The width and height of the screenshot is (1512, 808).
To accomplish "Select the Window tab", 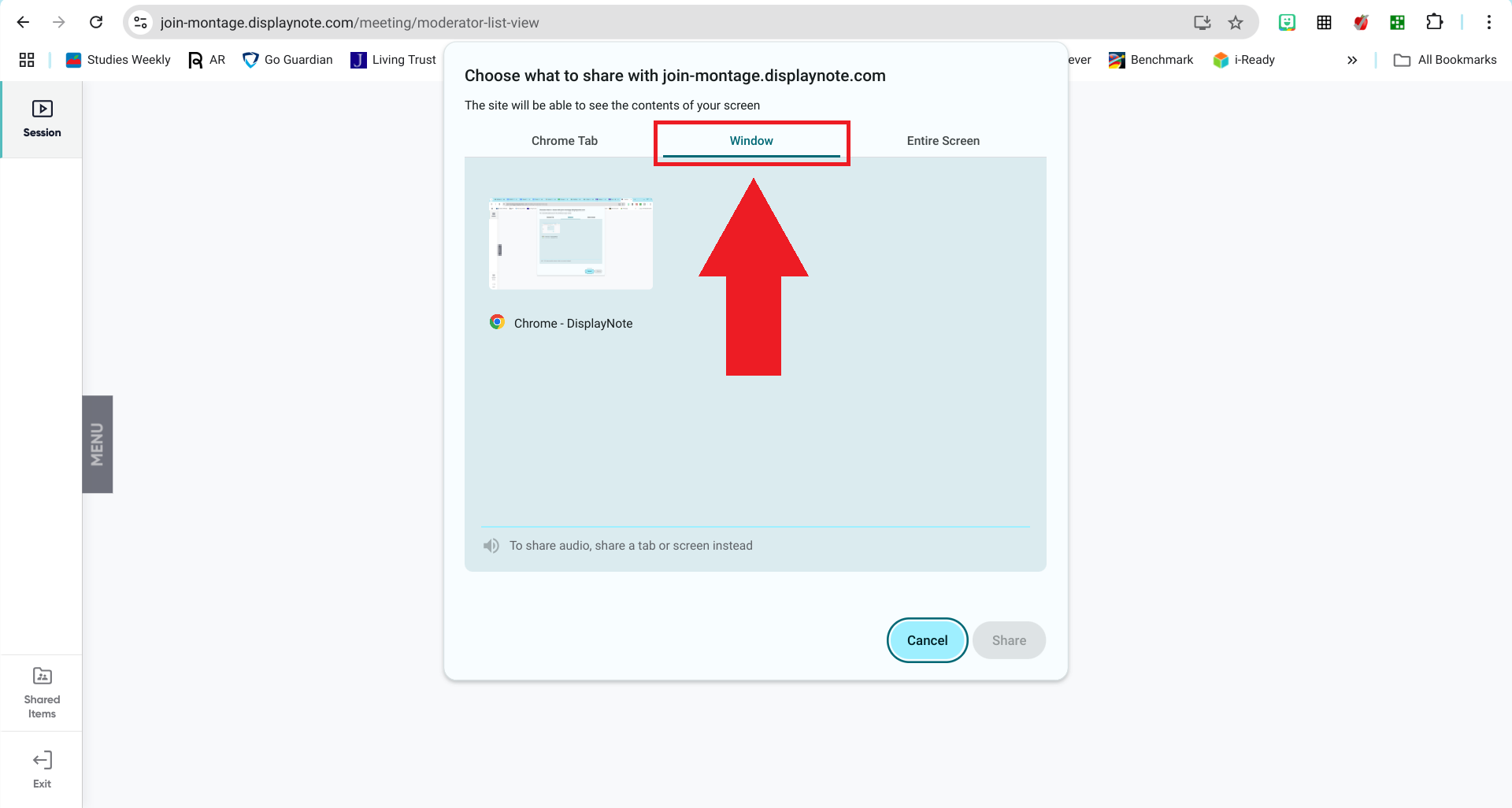I will [751, 141].
